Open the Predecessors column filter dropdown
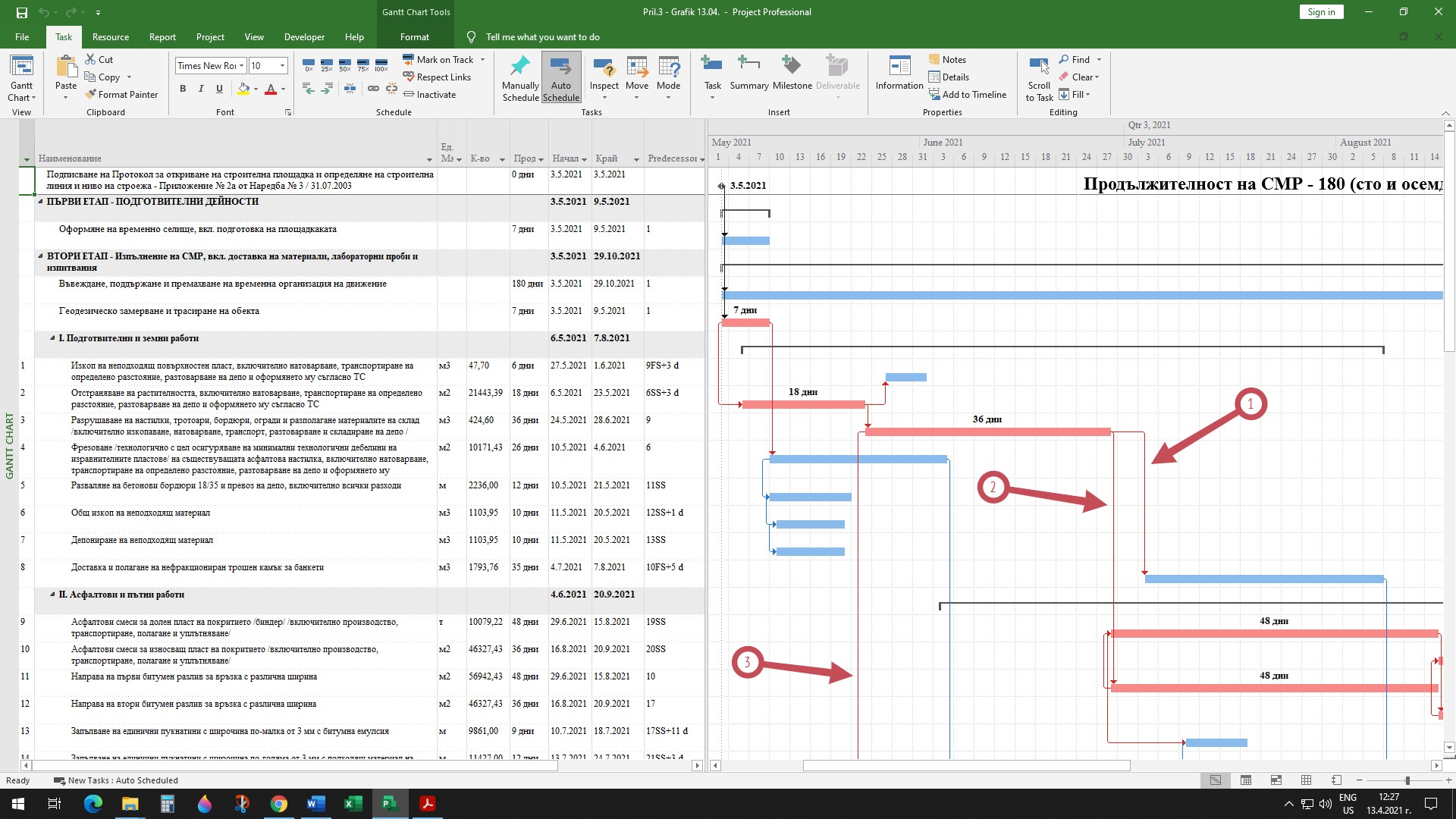 point(701,159)
